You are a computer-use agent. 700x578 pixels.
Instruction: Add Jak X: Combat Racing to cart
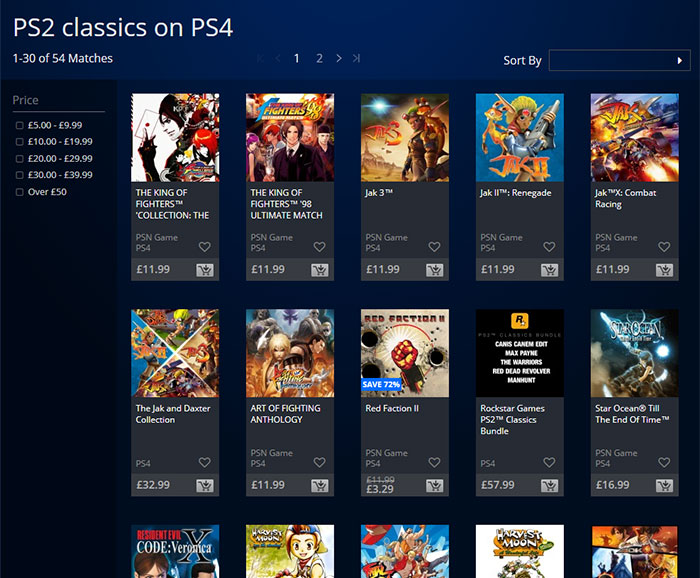coord(664,270)
